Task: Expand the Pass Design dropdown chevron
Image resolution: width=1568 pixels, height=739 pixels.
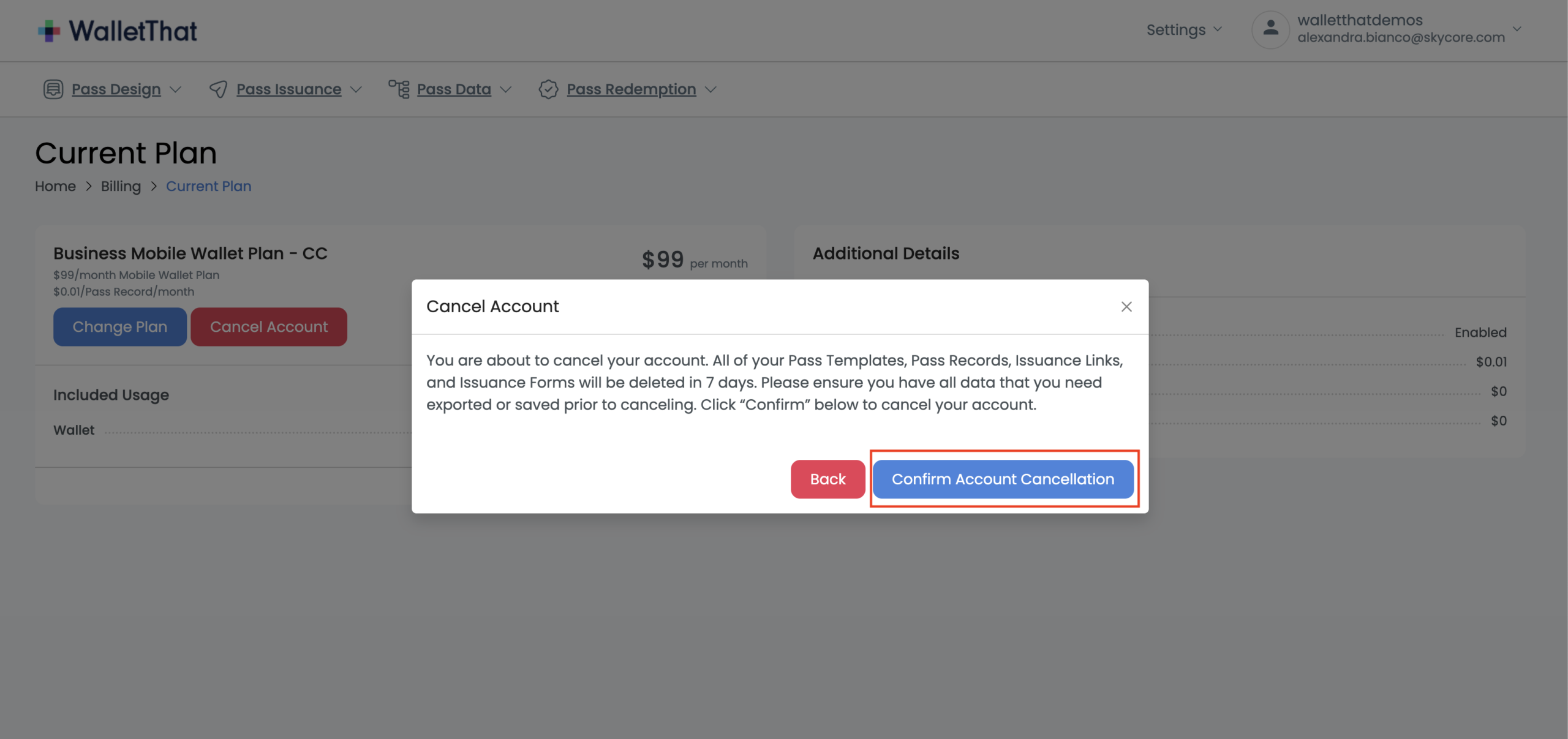Action: point(176,89)
